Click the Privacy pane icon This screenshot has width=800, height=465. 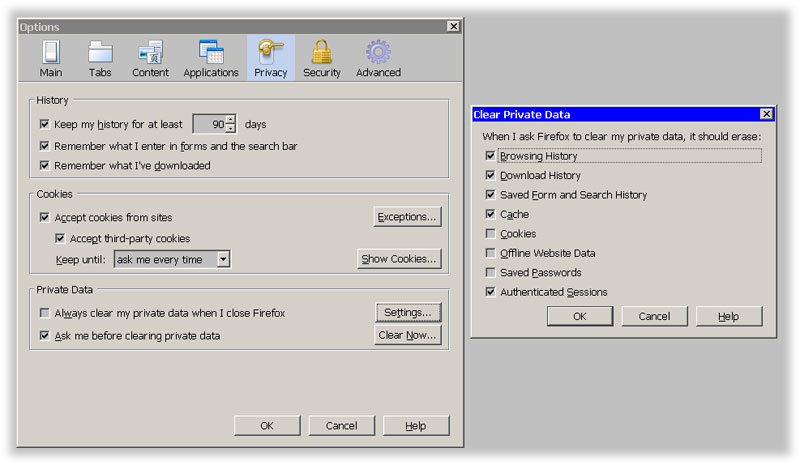click(270, 58)
